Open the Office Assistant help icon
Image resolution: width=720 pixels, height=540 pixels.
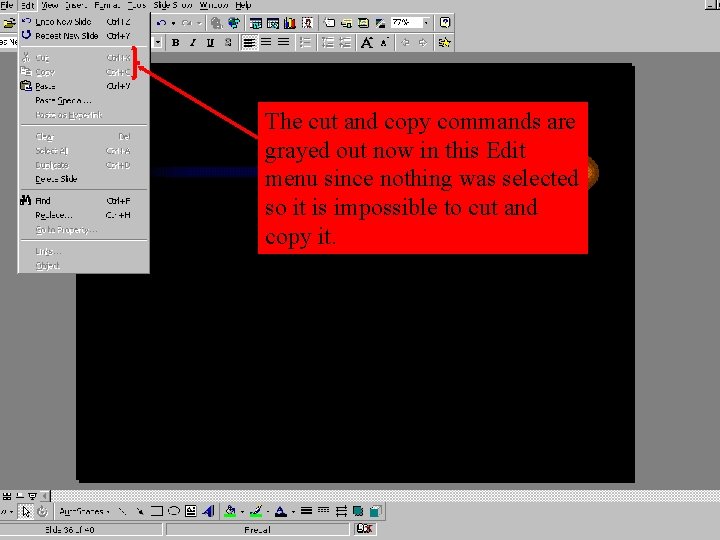[444, 22]
